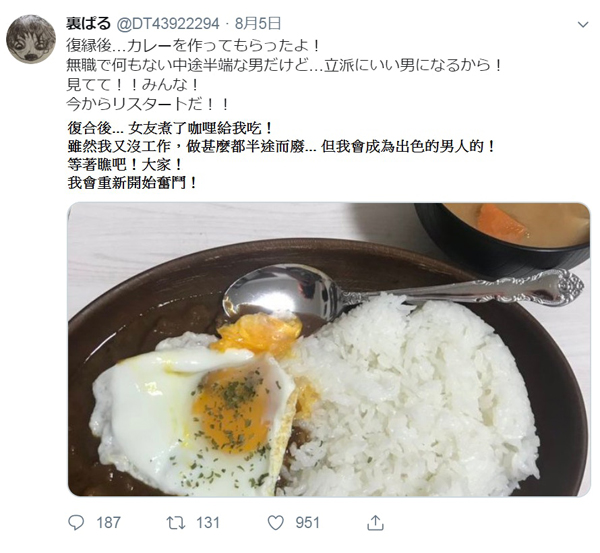Click the line 今からリスタートだ！！
Screen dimensions: 600x553
148,104
